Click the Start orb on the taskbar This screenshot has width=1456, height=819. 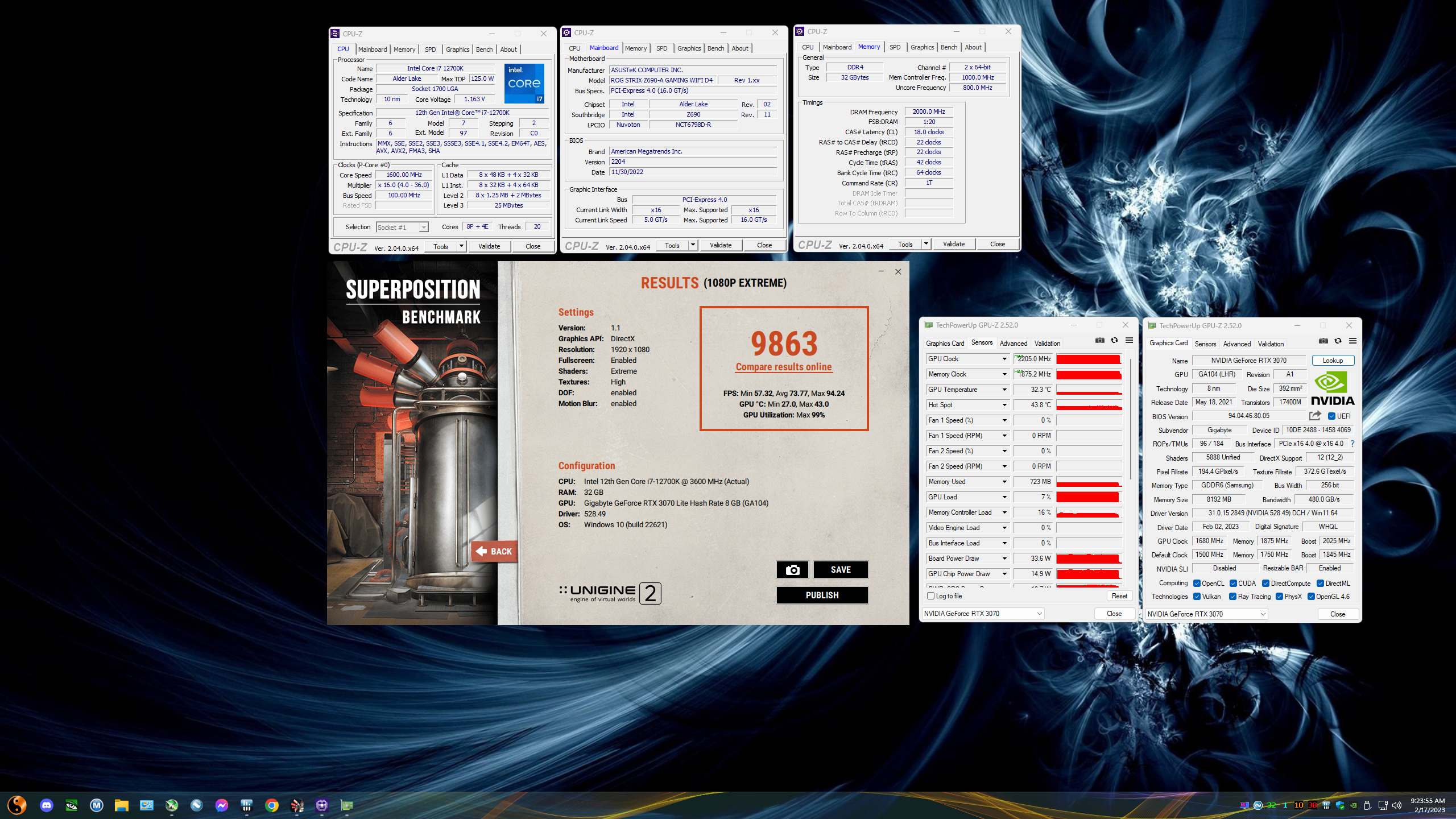17,805
